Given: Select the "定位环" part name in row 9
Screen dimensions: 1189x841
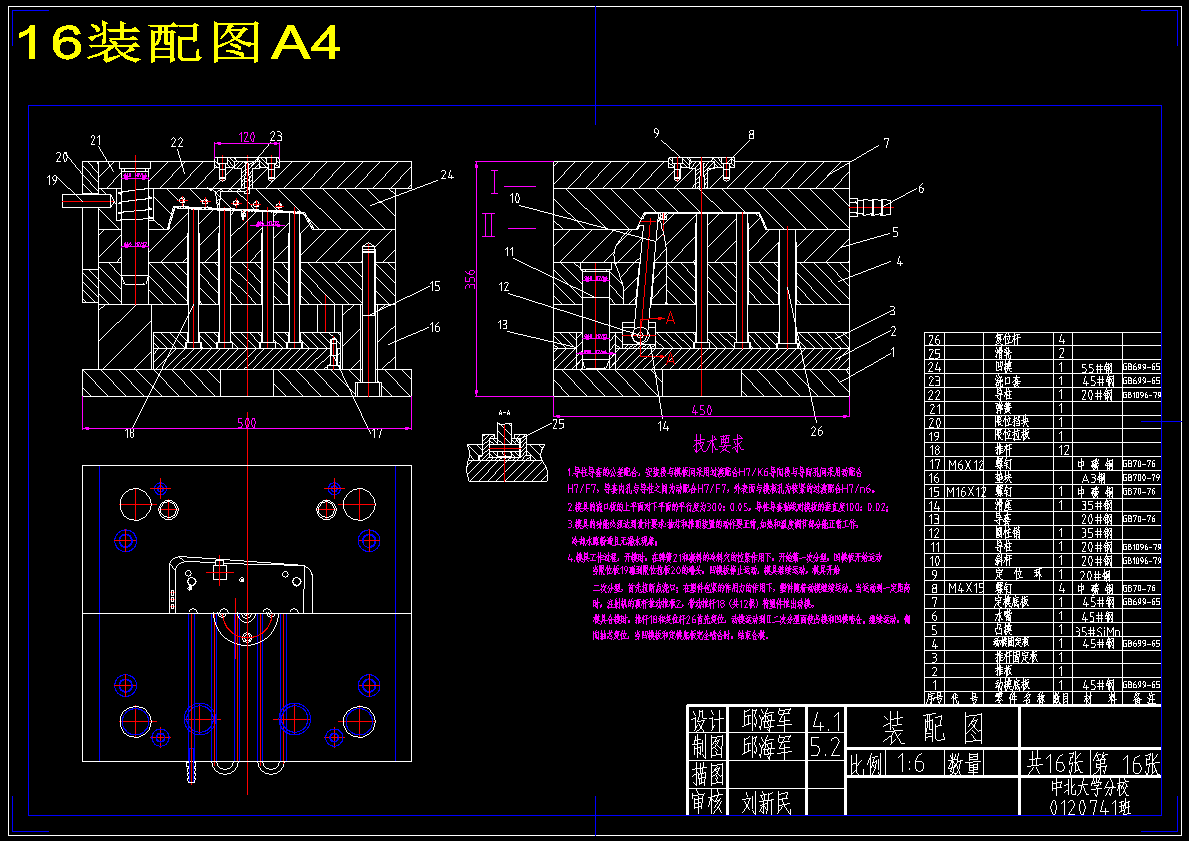Looking at the screenshot, I should 1016,575.
